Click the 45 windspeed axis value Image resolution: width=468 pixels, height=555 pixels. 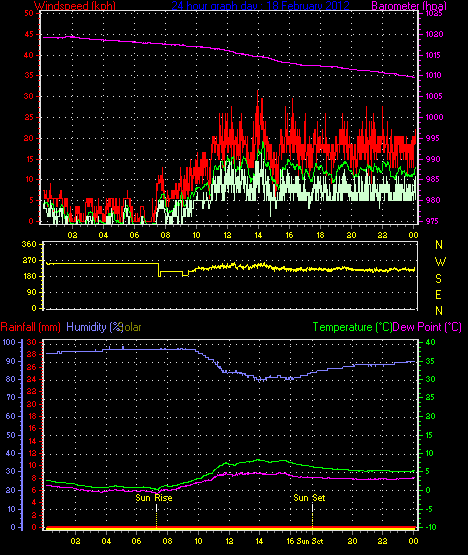click(x=29, y=35)
